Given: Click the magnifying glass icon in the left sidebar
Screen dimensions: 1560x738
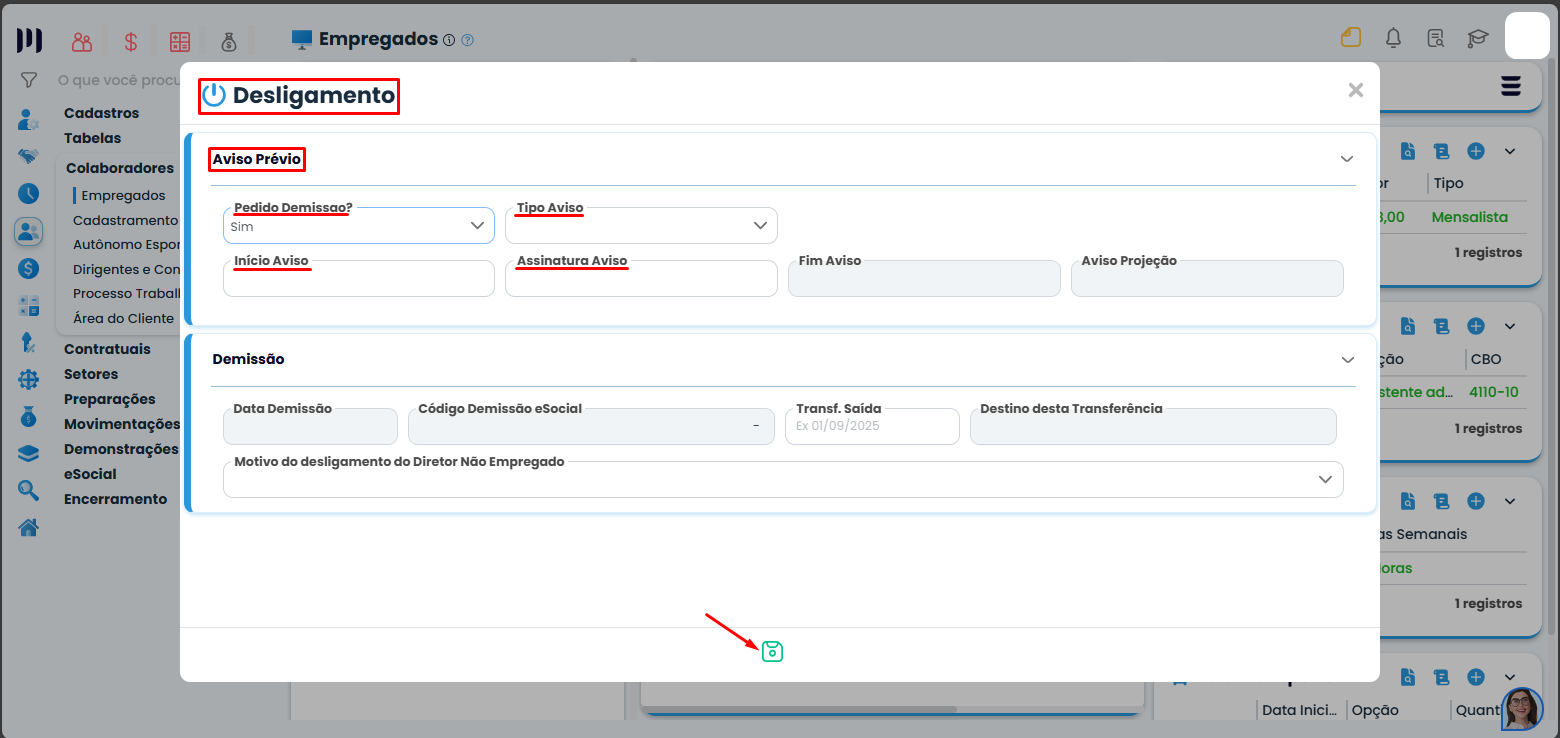Looking at the screenshot, I should click(28, 490).
